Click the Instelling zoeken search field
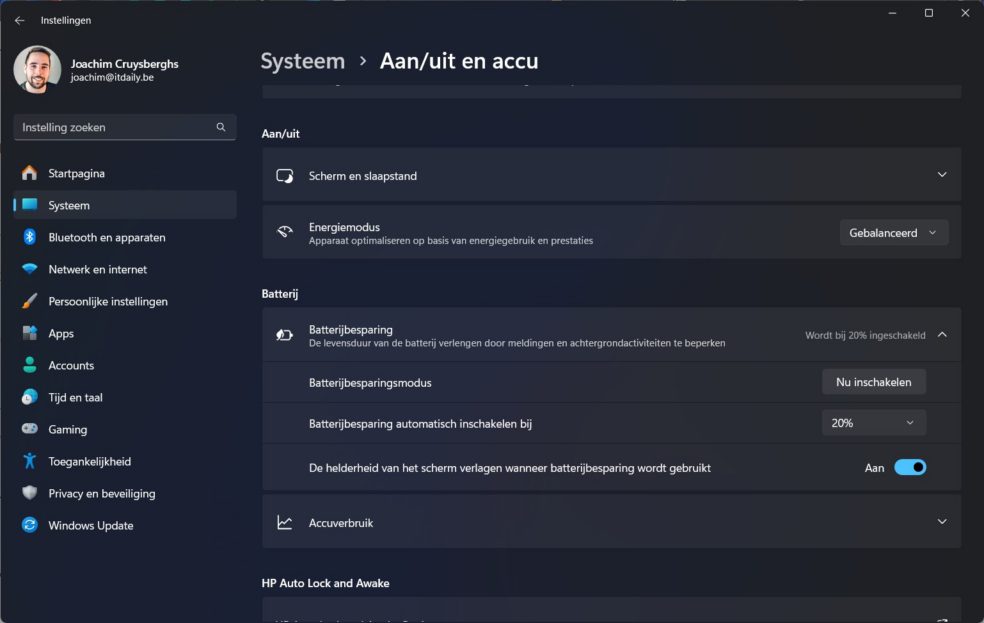This screenshot has height=623, width=984. (x=115, y=127)
